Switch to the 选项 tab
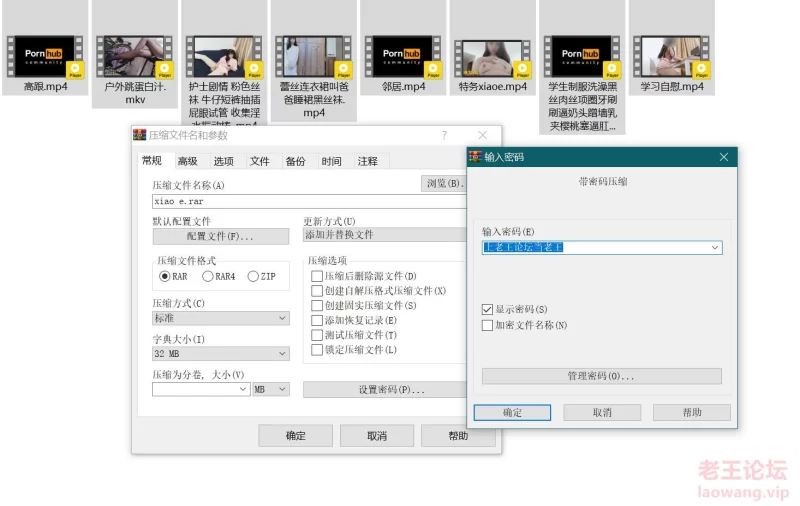Viewport: 800px width, 506px height. click(223, 161)
